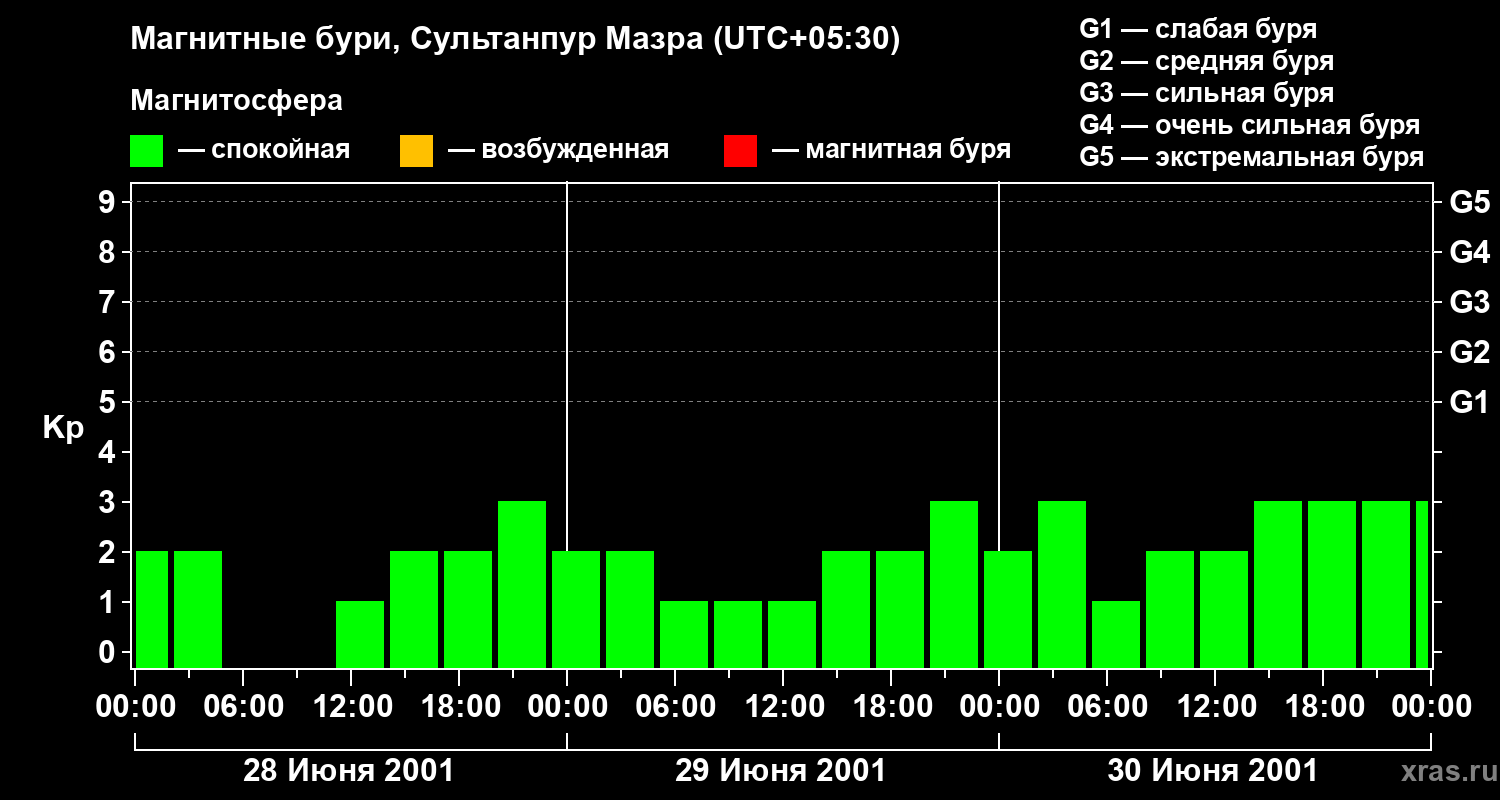The width and height of the screenshot is (1500, 800).
Task: Click '06:00' time label under 28 June
Action: pyautogui.click(x=243, y=707)
